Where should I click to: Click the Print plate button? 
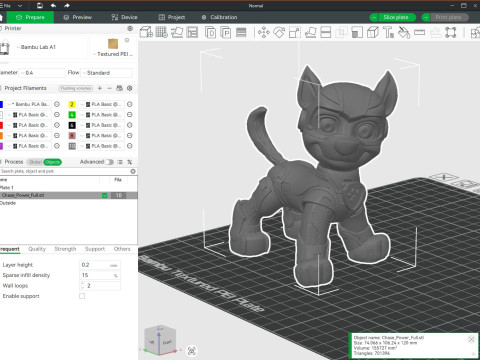click(x=449, y=17)
